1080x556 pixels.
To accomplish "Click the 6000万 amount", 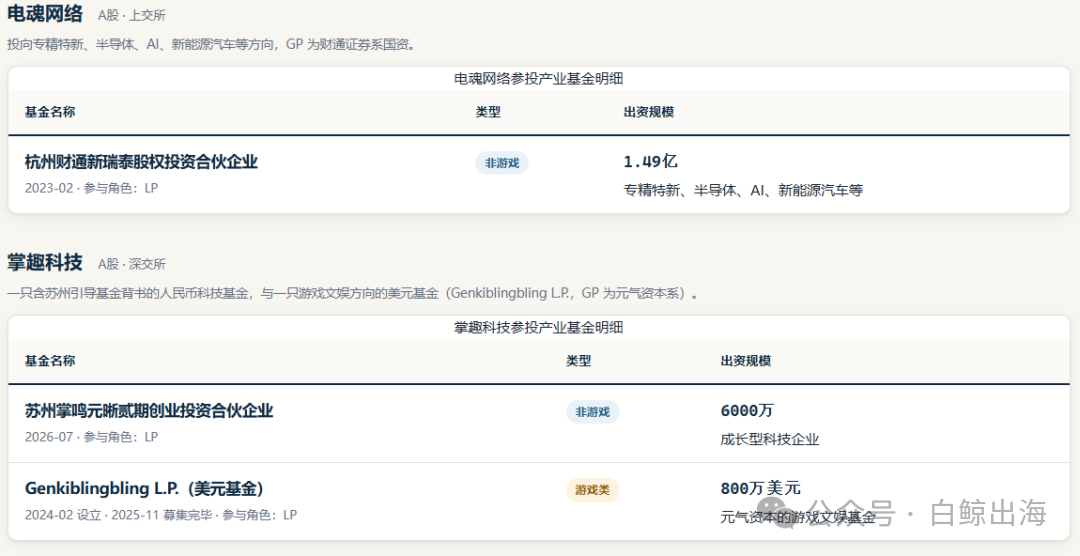I will tap(747, 411).
